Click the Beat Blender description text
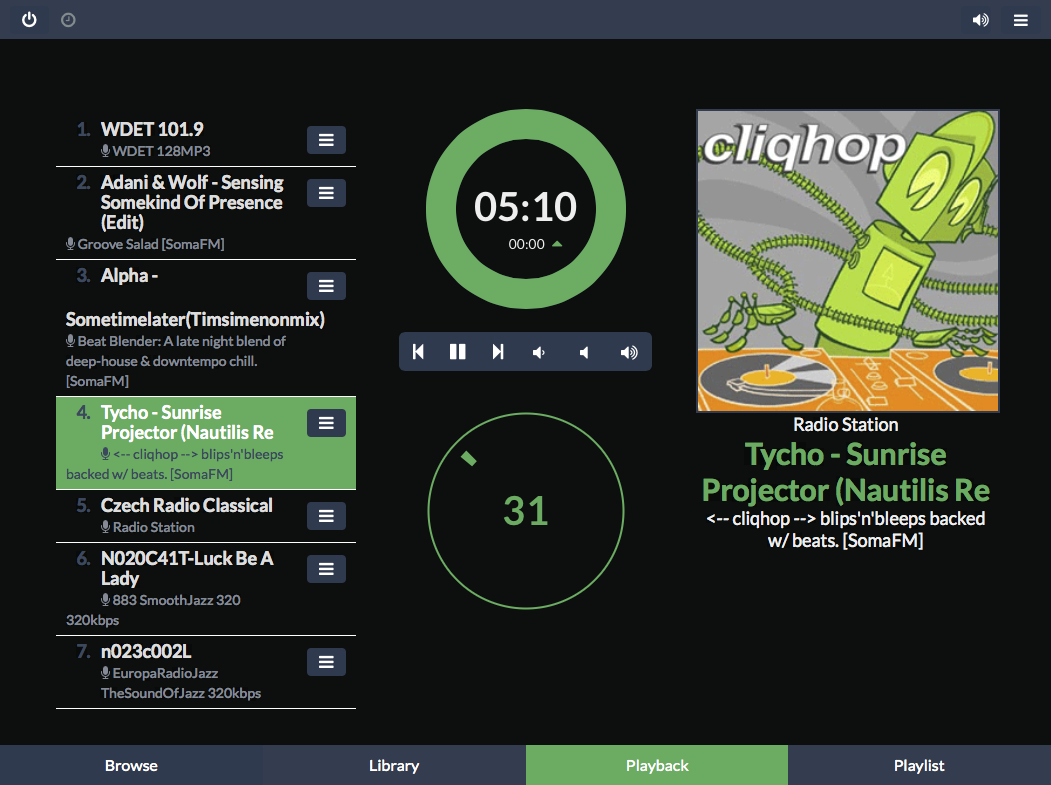Image resolution: width=1051 pixels, height=785 pixels. tap(176, 361)
